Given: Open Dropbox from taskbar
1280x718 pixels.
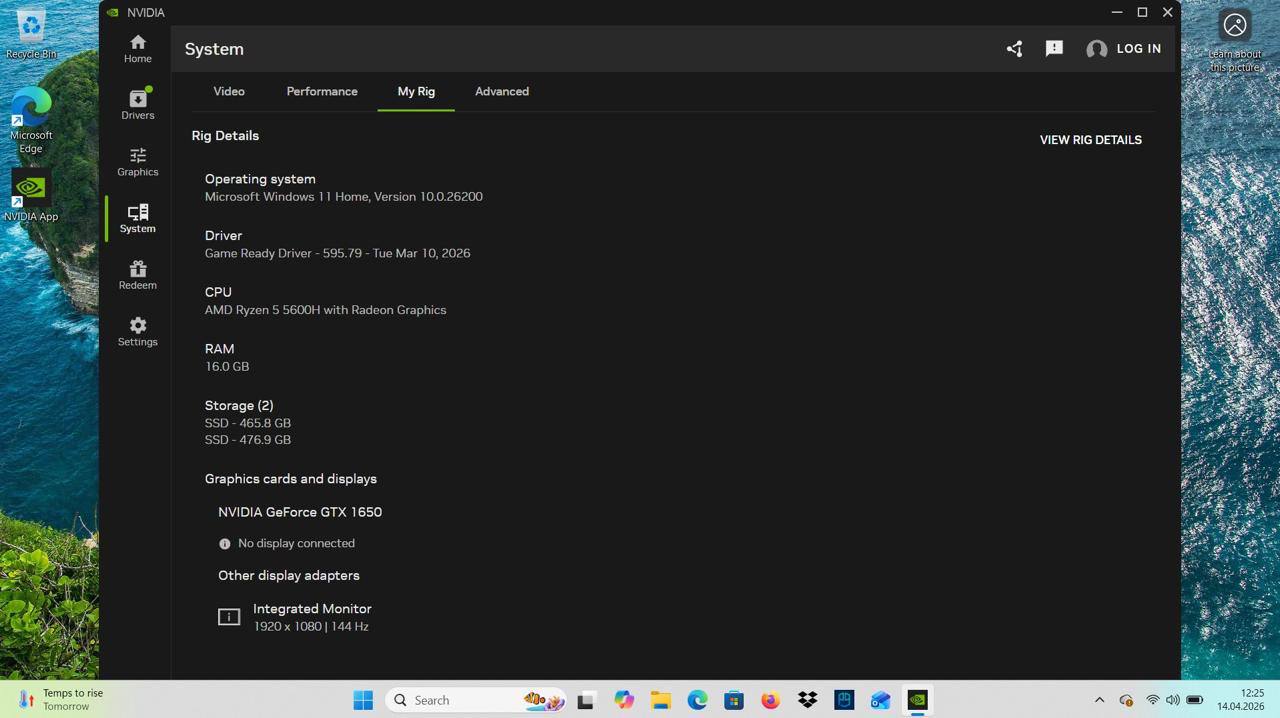Looking at the screenshot, I should tap(807, 700).
